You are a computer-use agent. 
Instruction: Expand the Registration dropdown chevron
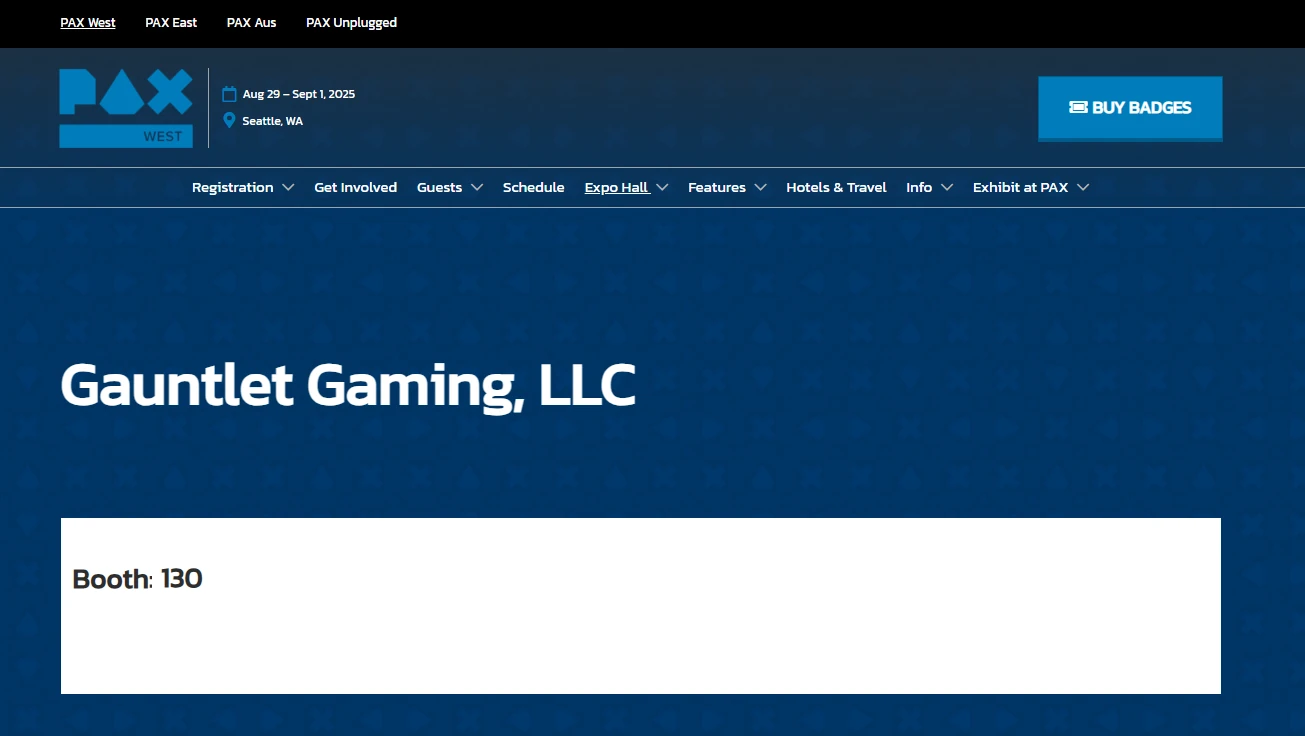tap(288, 188)
